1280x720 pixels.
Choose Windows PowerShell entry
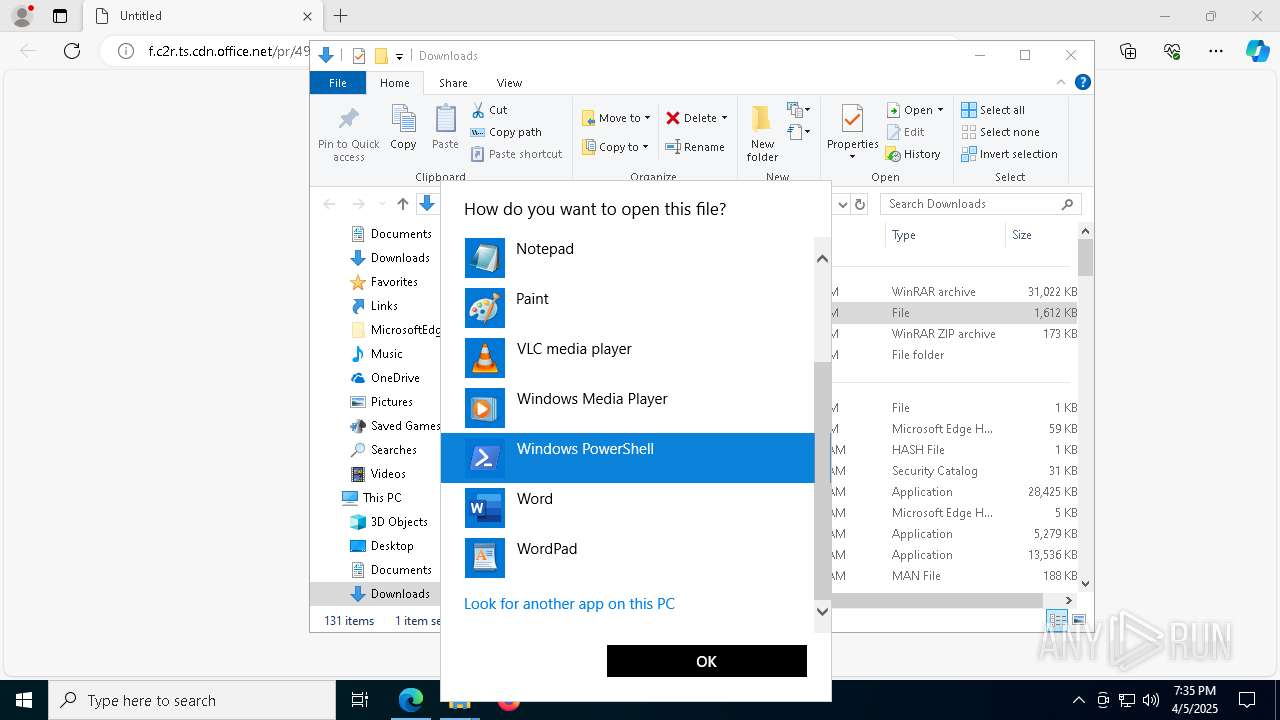click(x=628, y=458)
